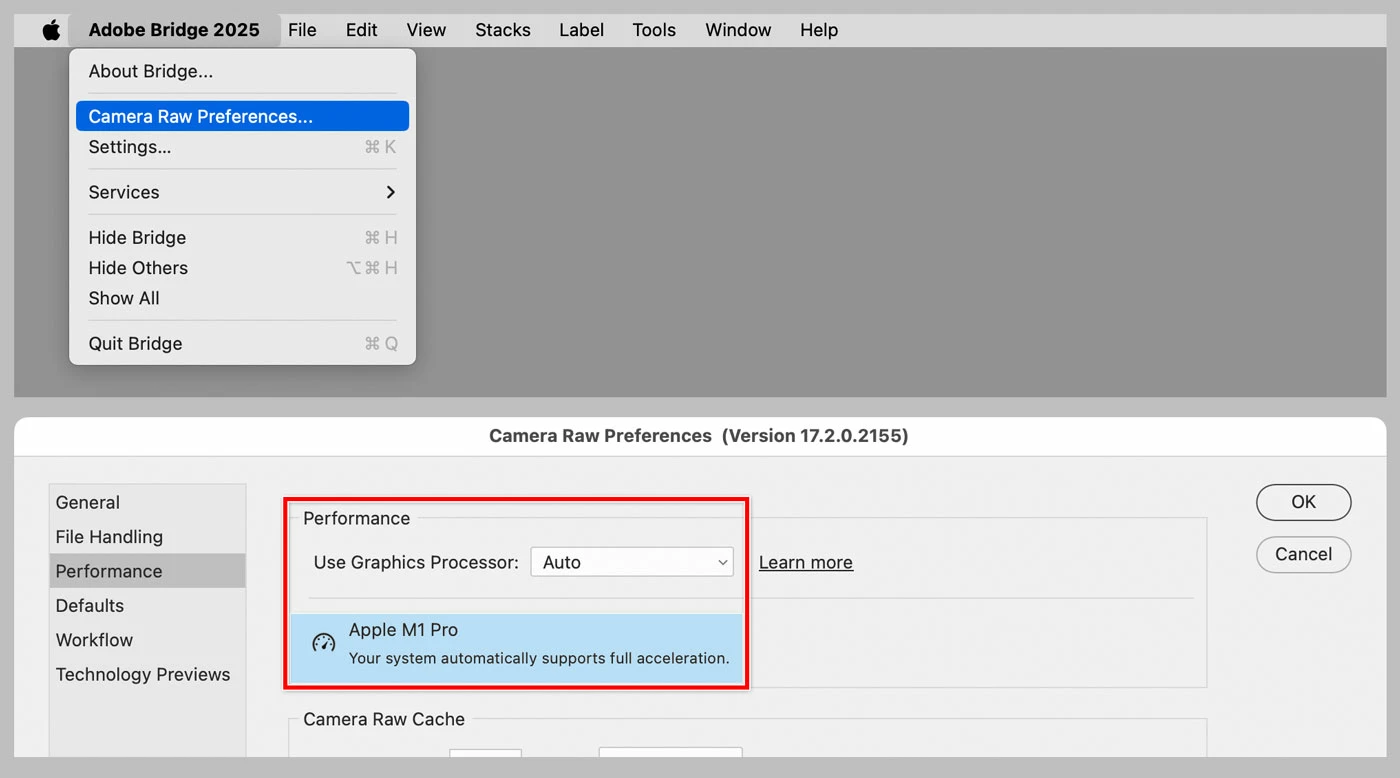Open the Apple menu

click(51, 30)
